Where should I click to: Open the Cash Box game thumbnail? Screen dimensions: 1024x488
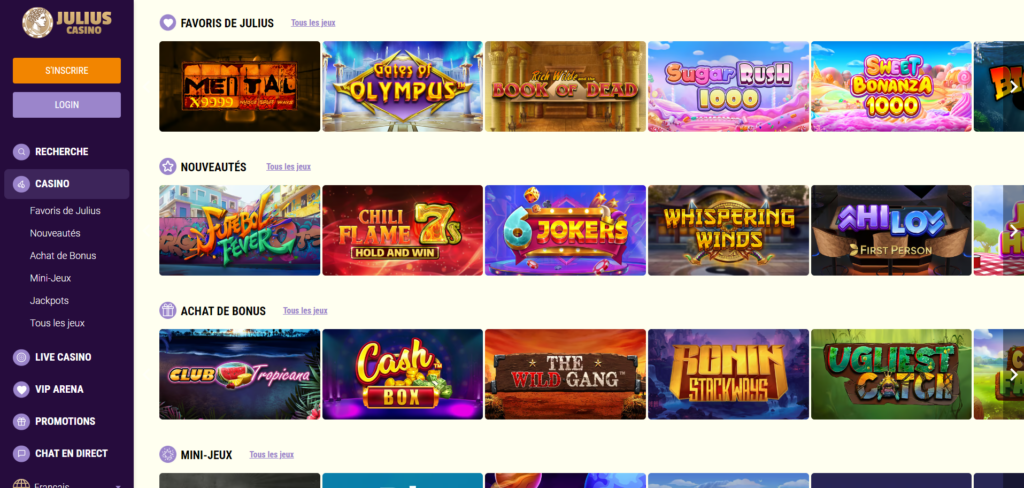[402, 374]
